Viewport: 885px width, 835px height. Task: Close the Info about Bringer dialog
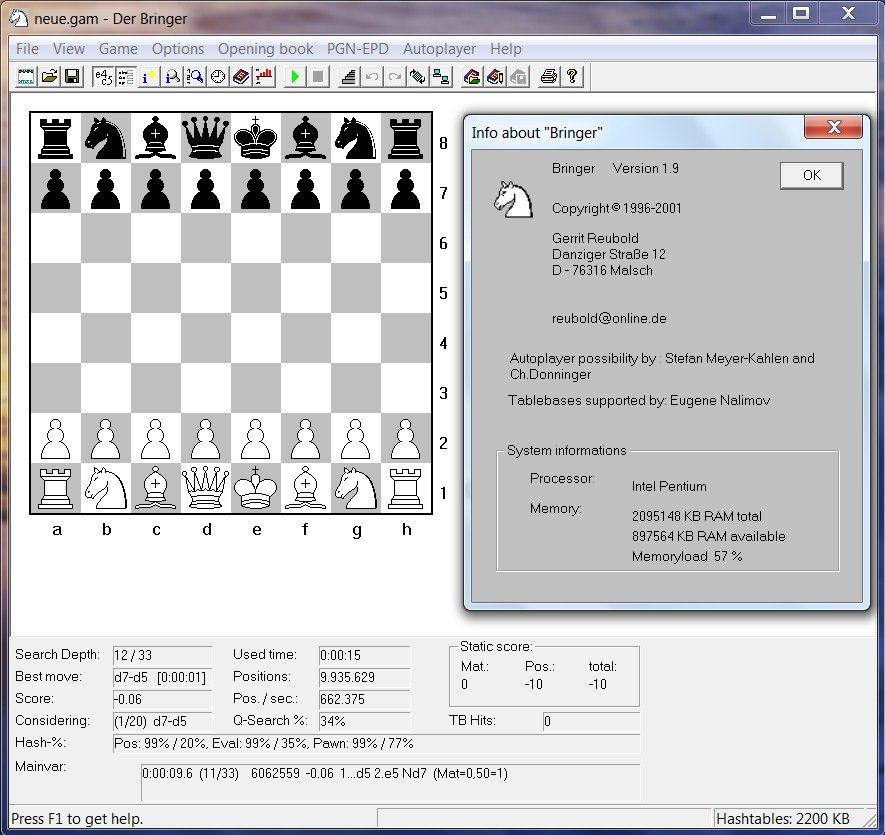tap(834, 127)
